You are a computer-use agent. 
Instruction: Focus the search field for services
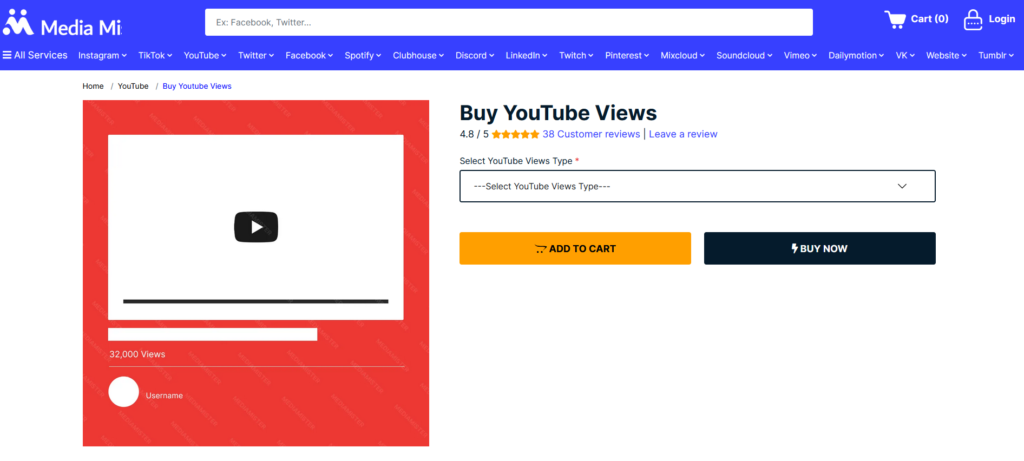[x=509, y=22]
